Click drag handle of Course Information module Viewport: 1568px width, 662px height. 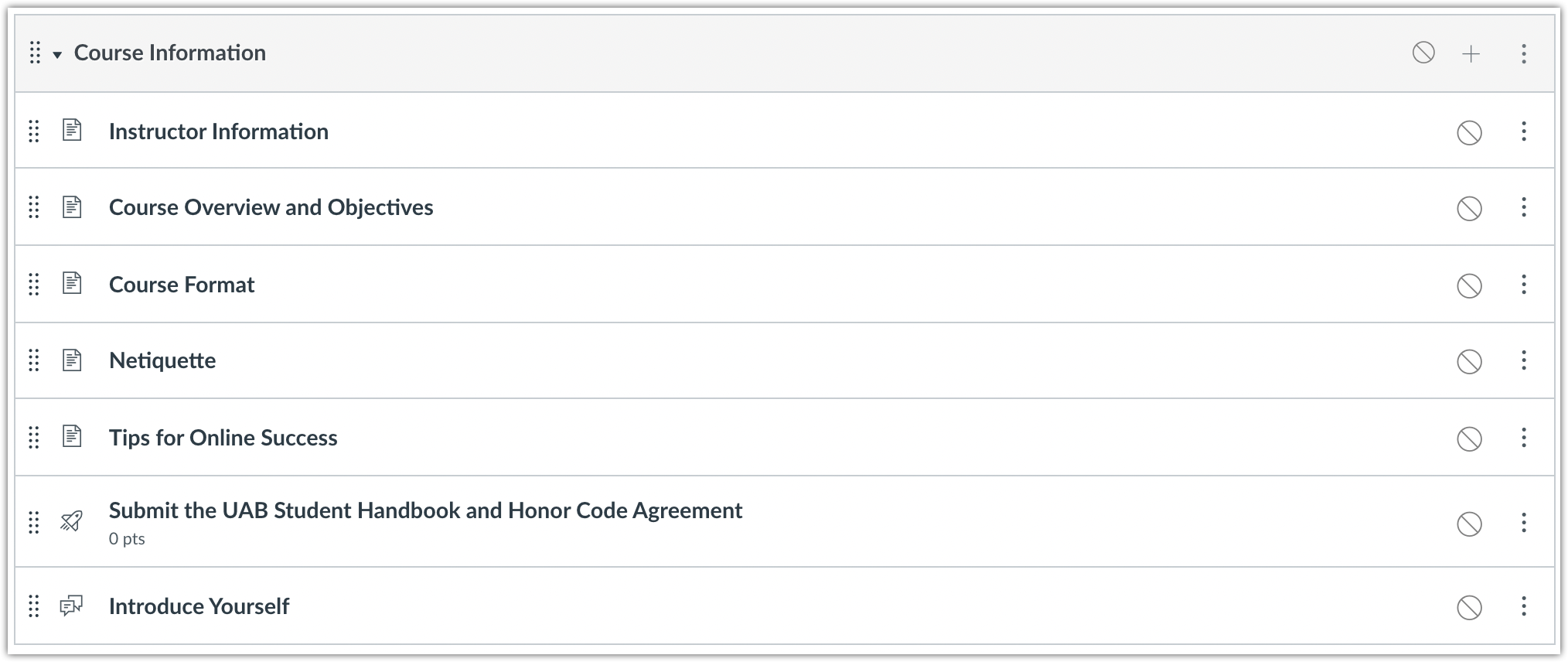[35, 53]
